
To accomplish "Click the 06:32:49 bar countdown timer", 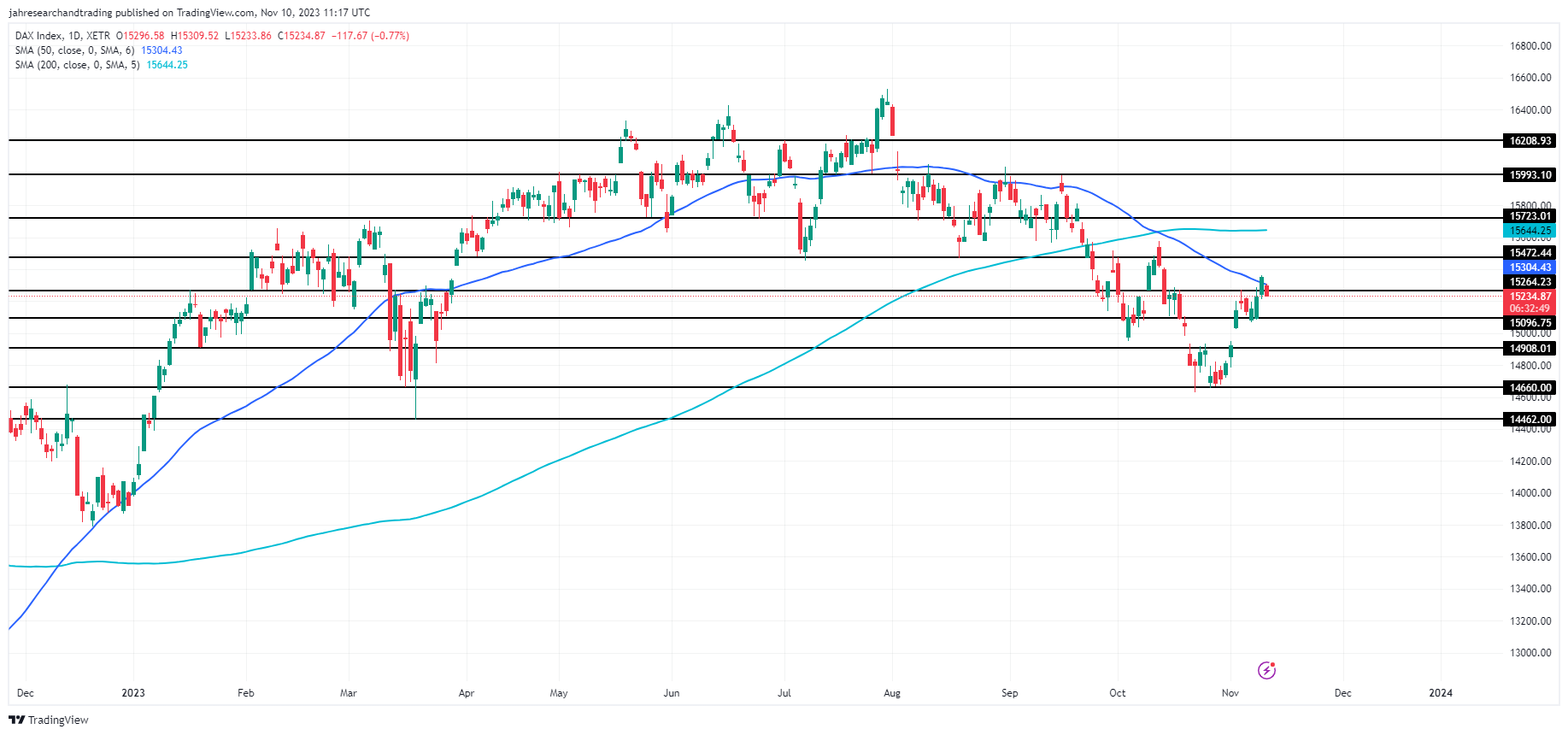I will pos(1530,309).
